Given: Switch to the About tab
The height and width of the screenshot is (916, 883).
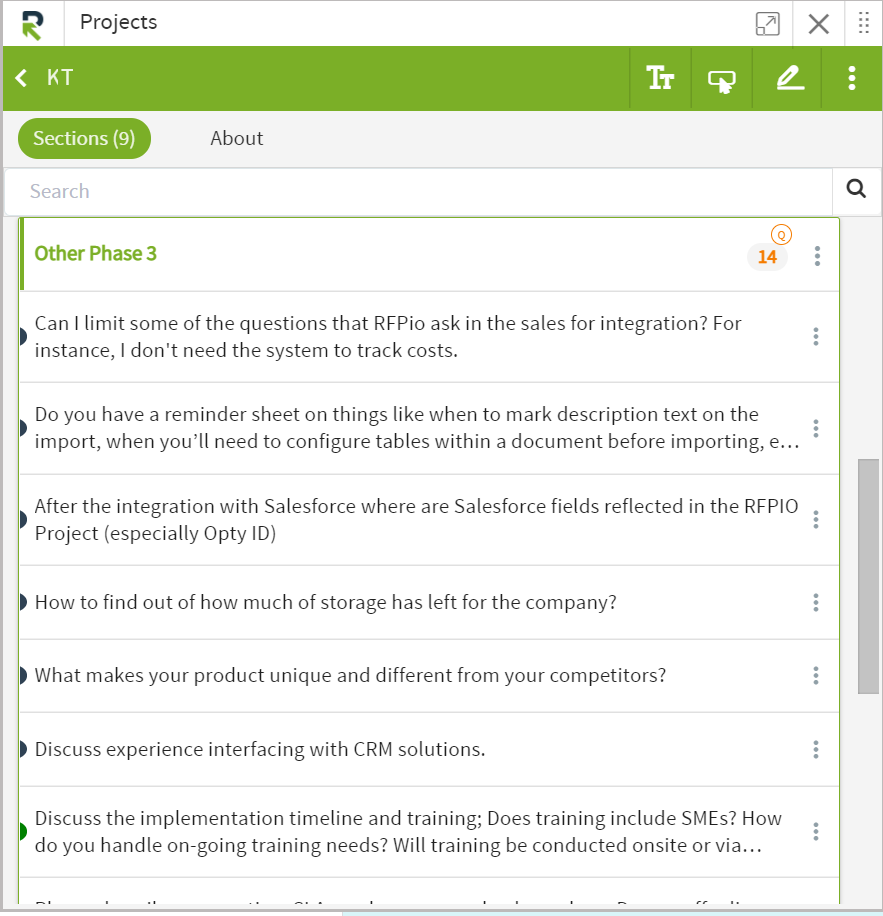Looking at the screenshot, I should tap(237, 138).
